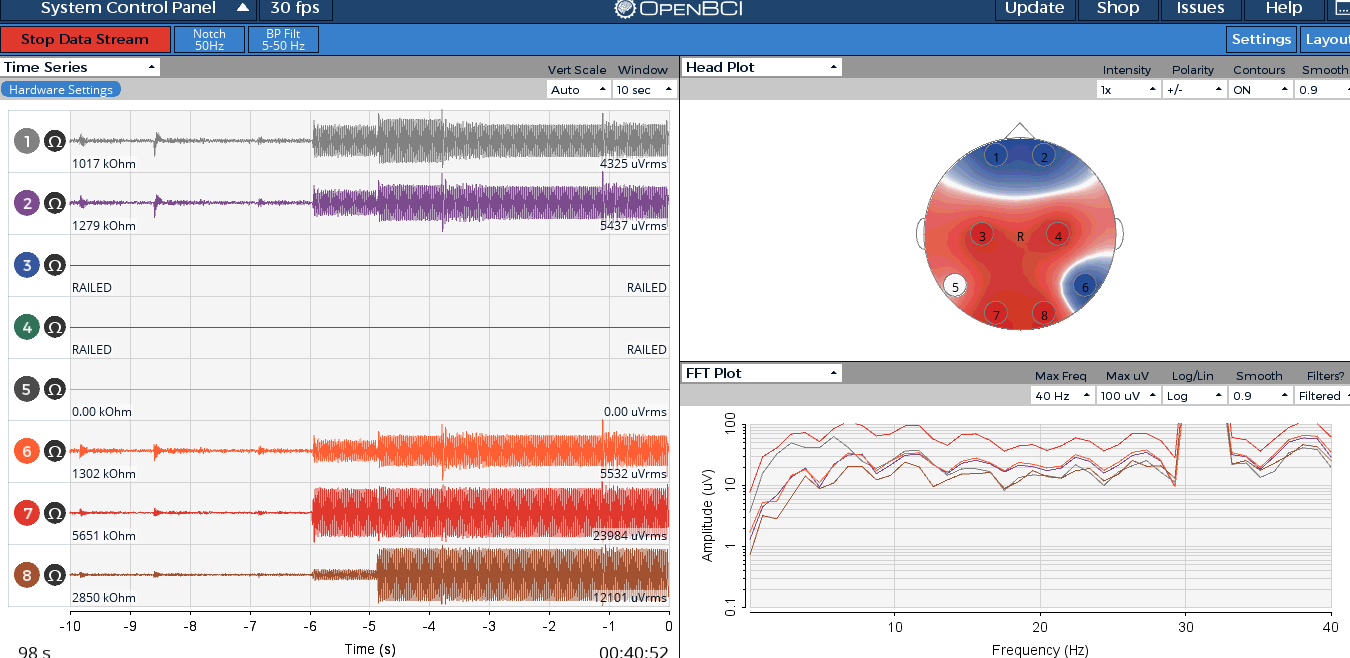Expand the Max Freq 40 Hz dropdown
This screenshot has height=658, width=1350.
[x=1062, y=395]
